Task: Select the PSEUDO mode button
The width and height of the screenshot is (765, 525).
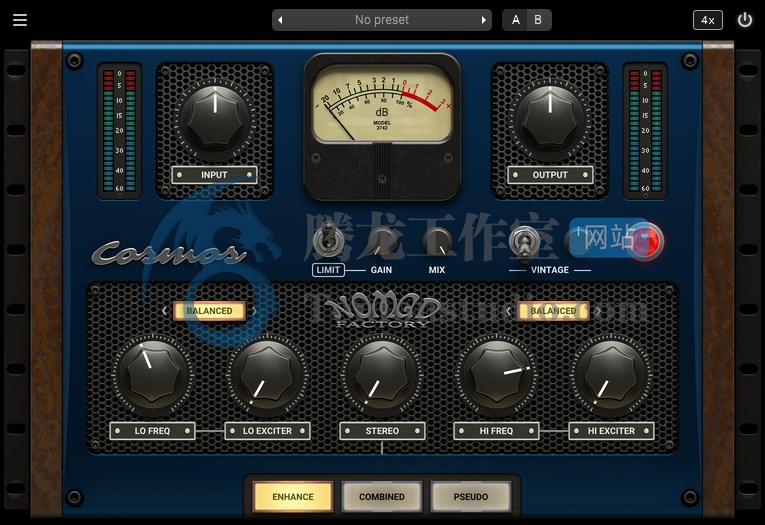Action: click(x=470, y=497)
